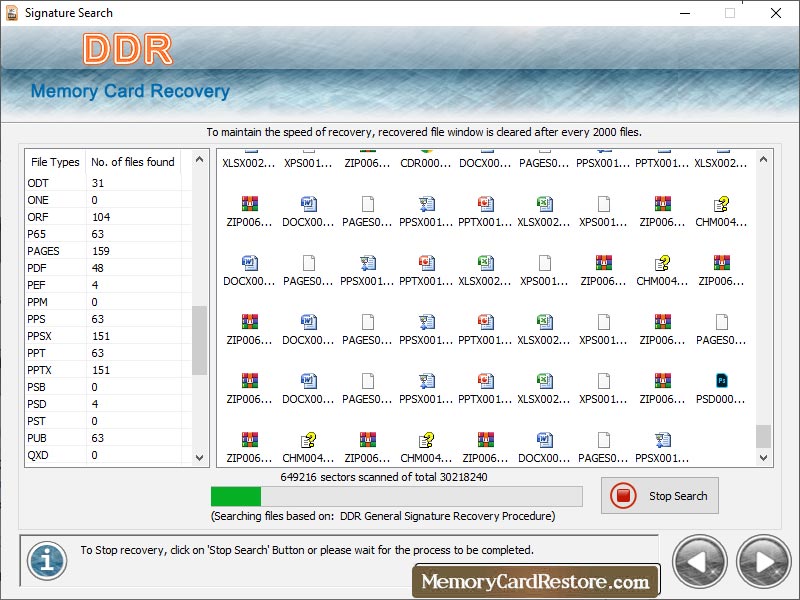Select PAGES0 icon in row ending with PSD000
Viewport: 800px width, 600px height.
[x=367, y=381]
